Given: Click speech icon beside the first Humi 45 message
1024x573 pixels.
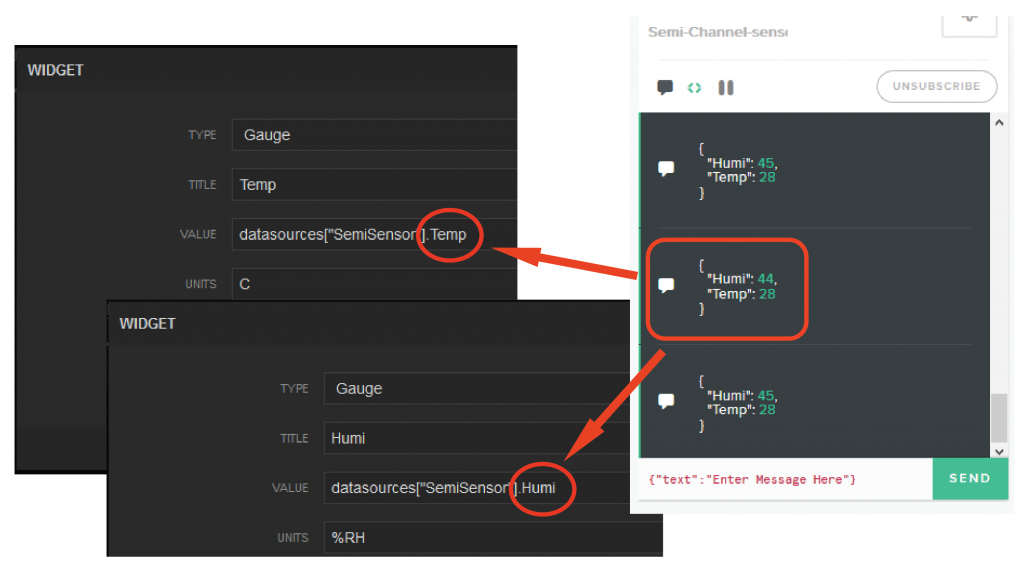Looking at the screenshot, I should pos(666,168).
